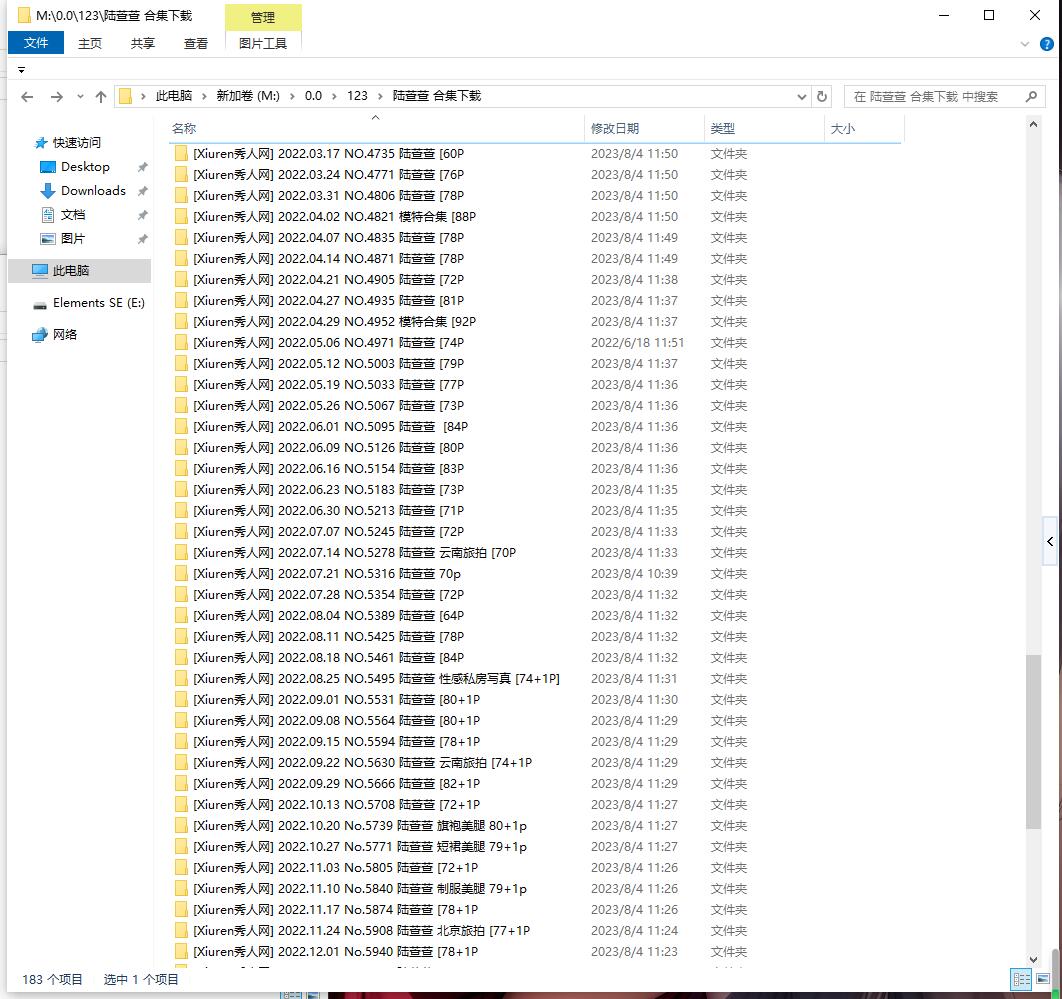Go up one folder level

[x=101, y=97]
